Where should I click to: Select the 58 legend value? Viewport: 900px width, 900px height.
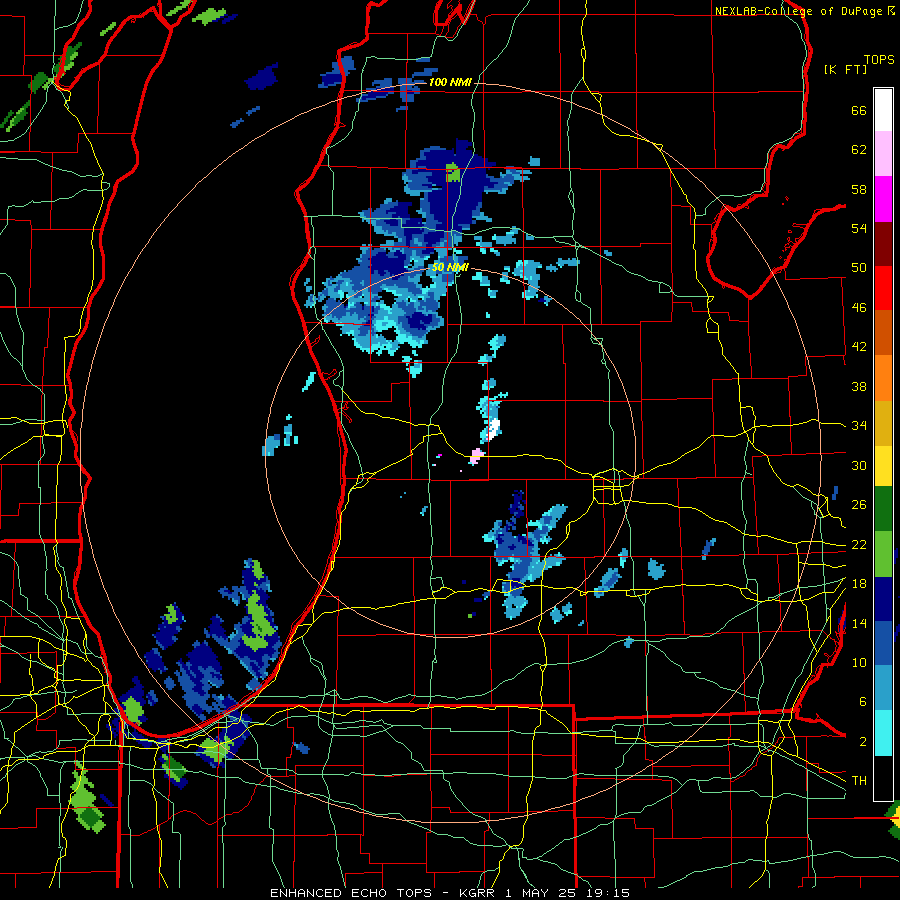859,189
